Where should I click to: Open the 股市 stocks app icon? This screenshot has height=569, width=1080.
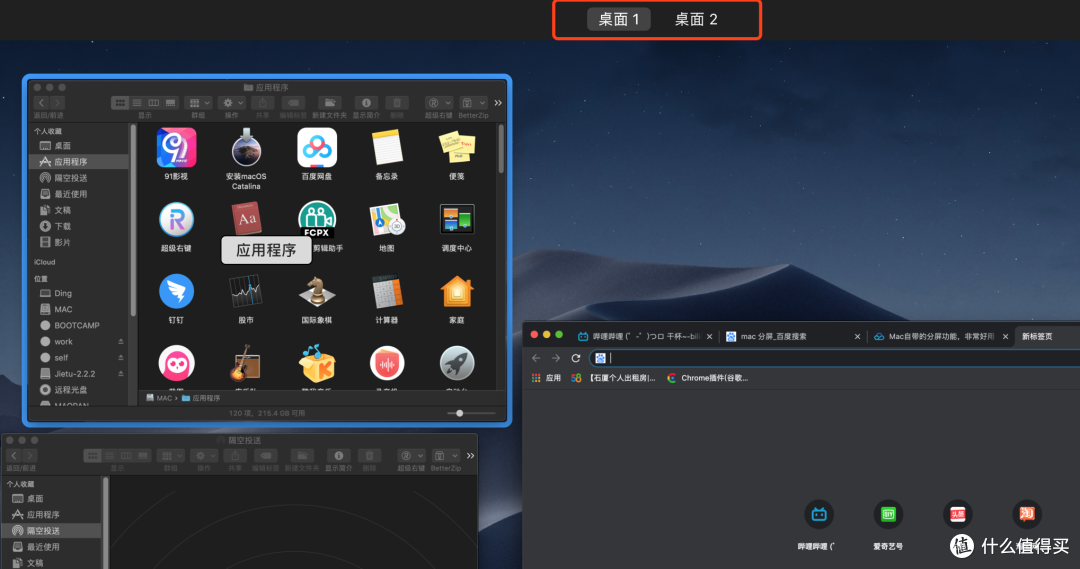246,291
